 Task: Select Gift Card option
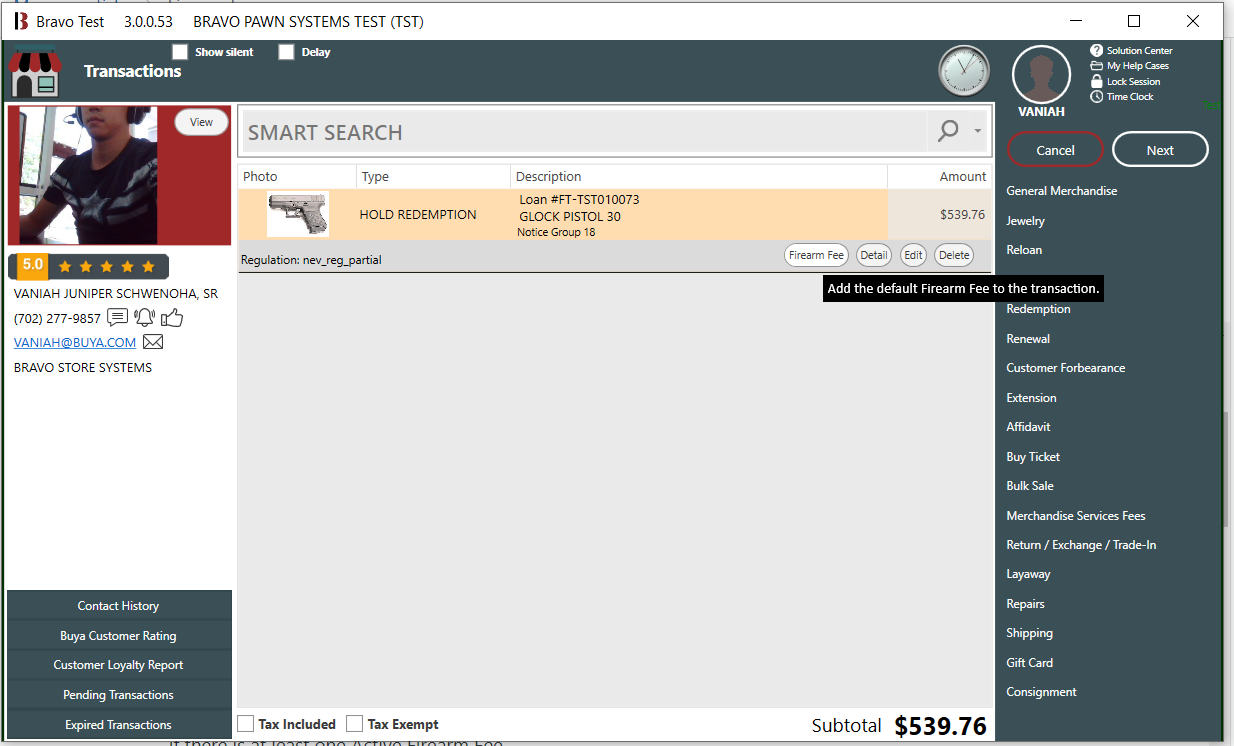[x=1029, y=663]
